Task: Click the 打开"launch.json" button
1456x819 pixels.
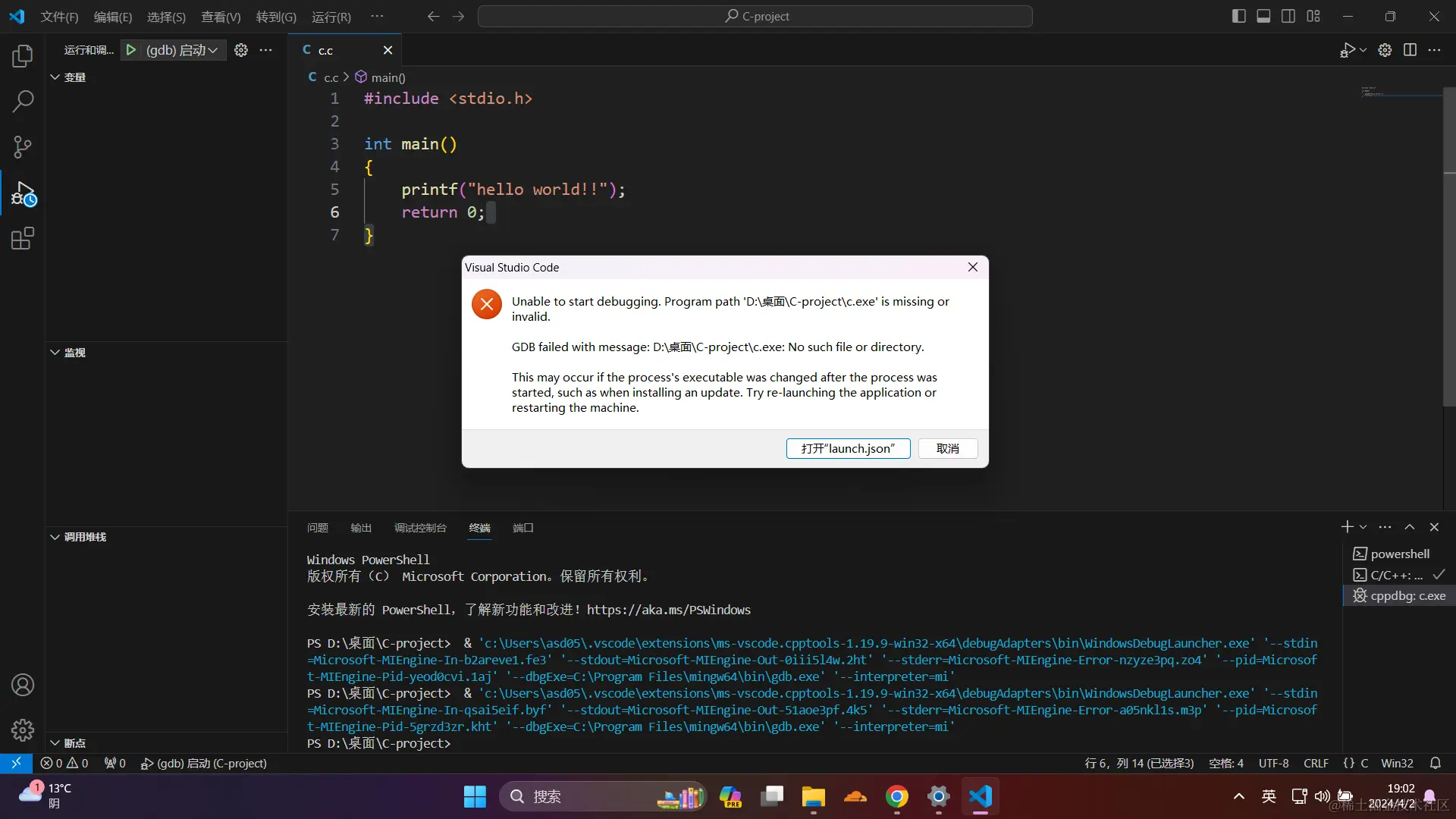Action: (x=848, y=448)
